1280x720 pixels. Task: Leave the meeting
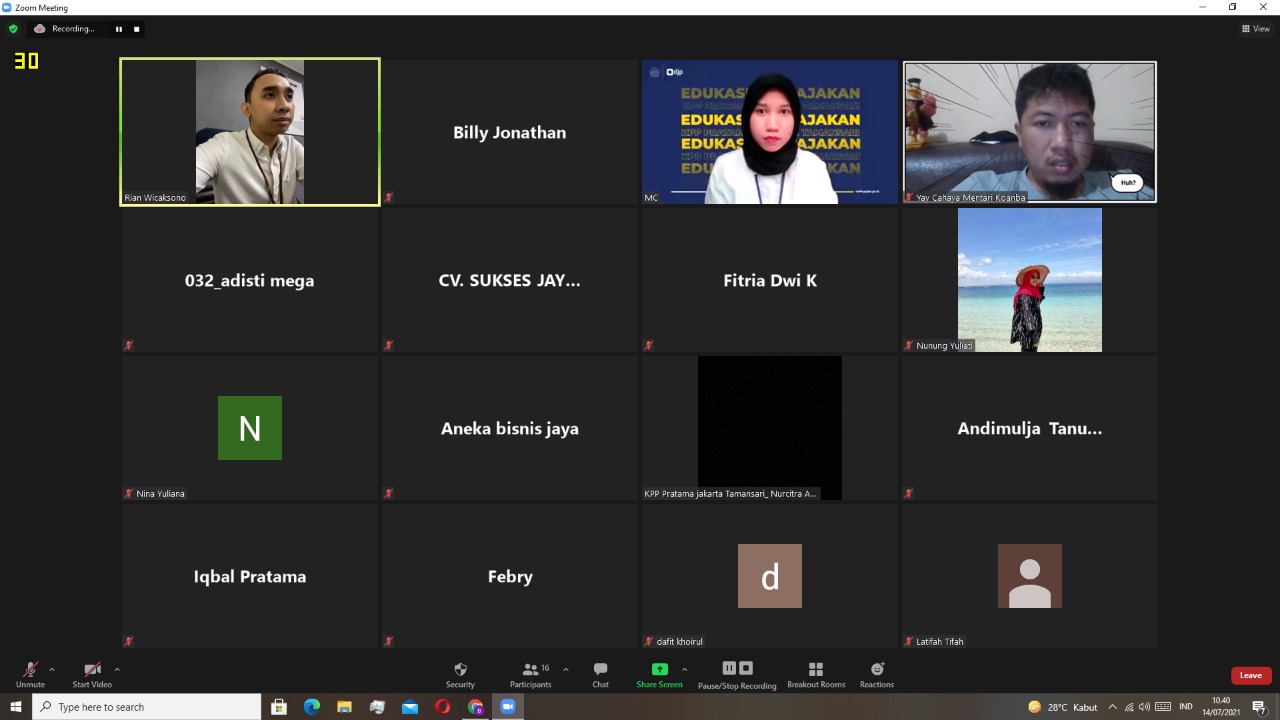click(1250, 675)
